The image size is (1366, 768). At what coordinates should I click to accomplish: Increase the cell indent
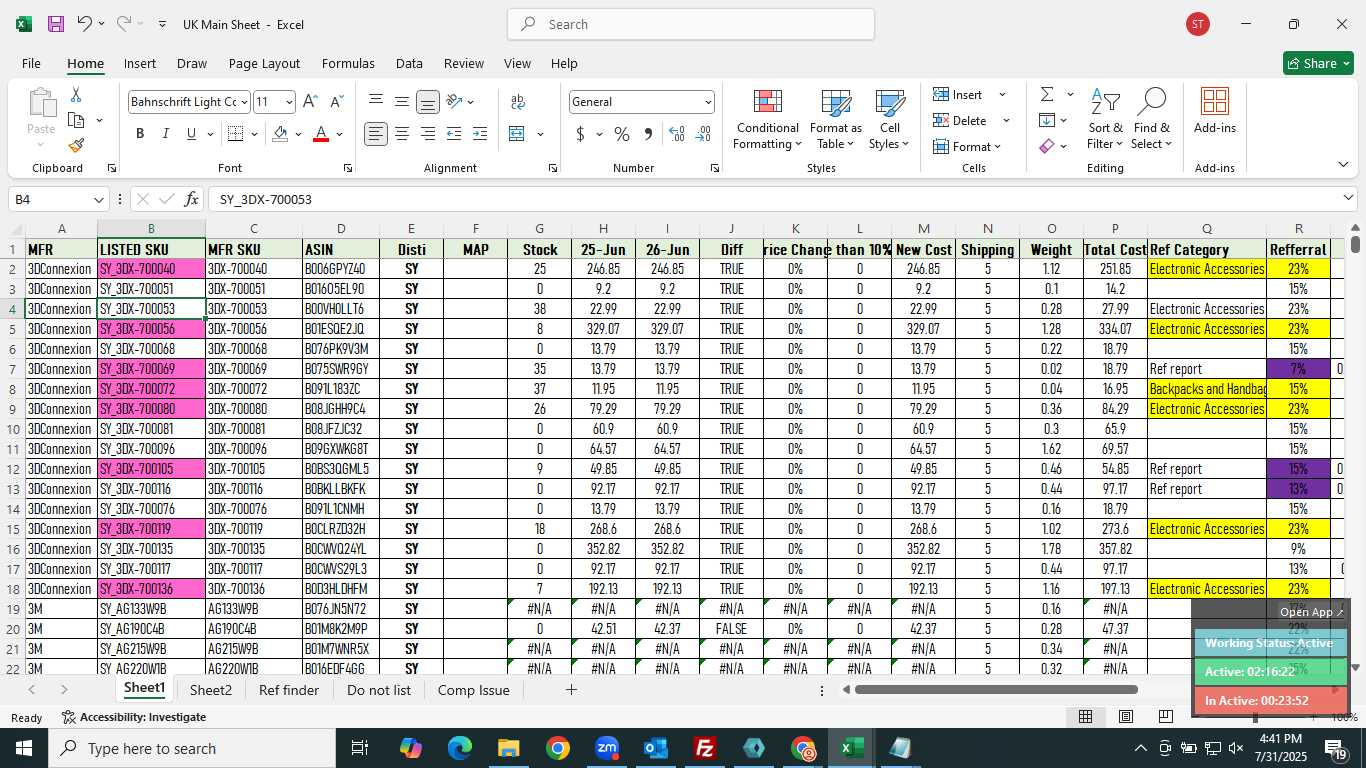coord(480,134)
